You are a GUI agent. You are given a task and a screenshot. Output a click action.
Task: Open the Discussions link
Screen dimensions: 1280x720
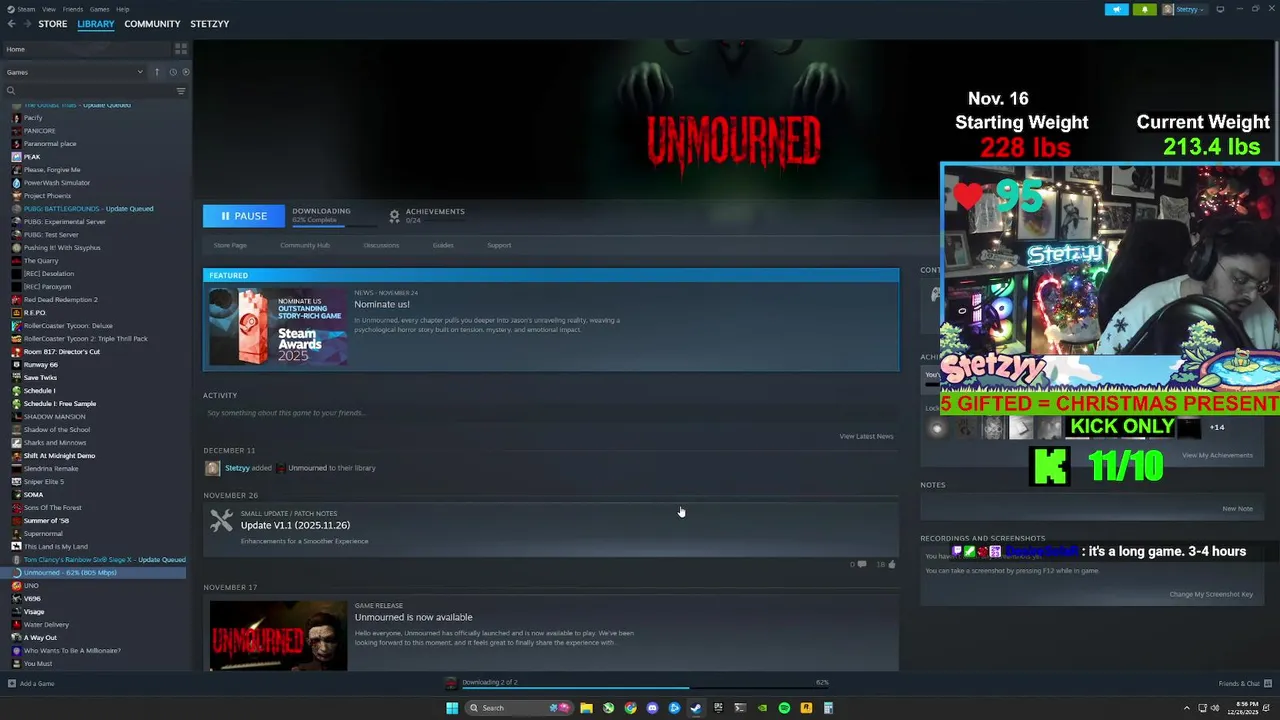tap(381, 245)
